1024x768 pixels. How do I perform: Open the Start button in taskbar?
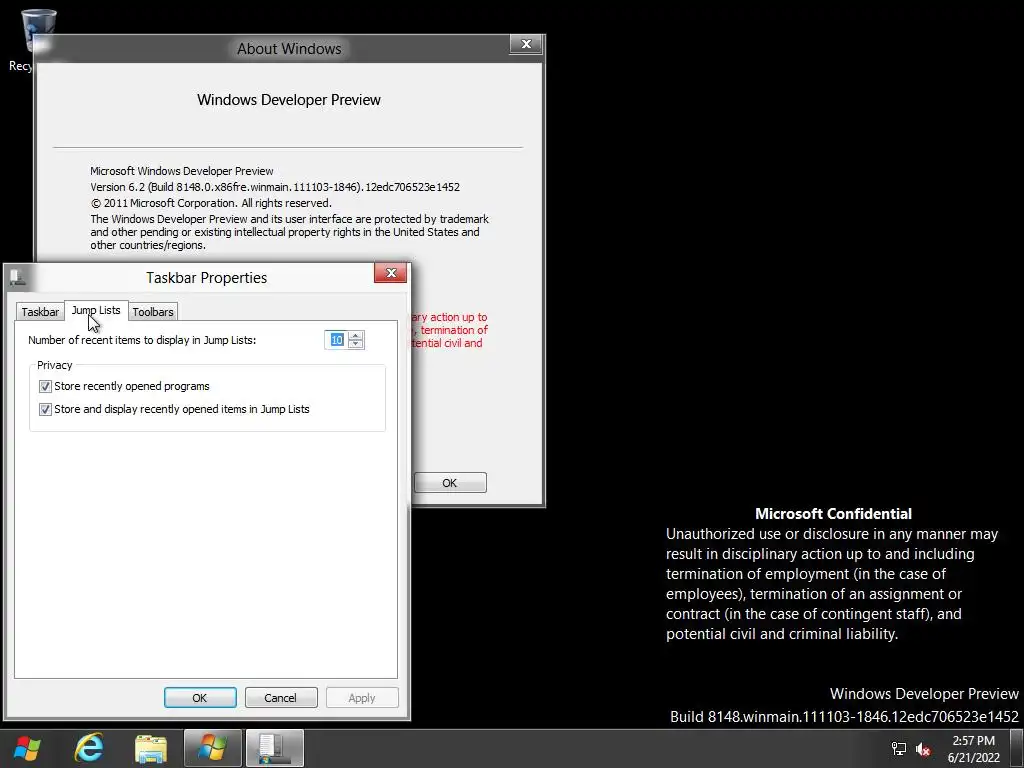point(27,748)
